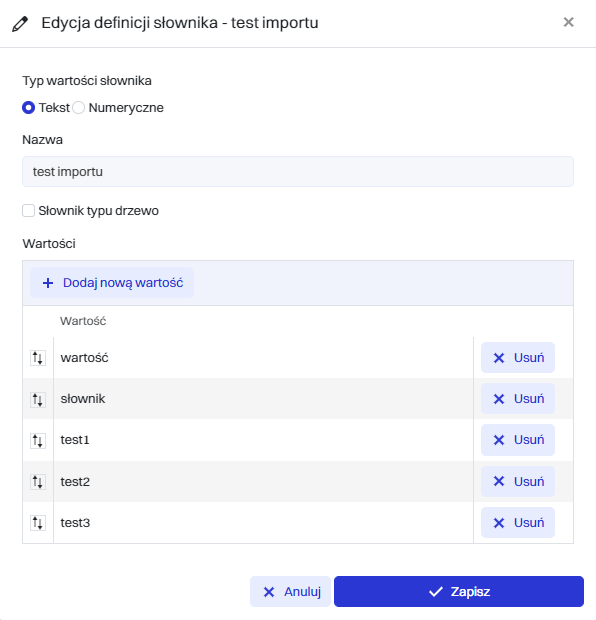Image resolution: width=596 pixels, height=620 pixels.
Task: Click the sort handle icon beside test3
Action: point(38,523)
